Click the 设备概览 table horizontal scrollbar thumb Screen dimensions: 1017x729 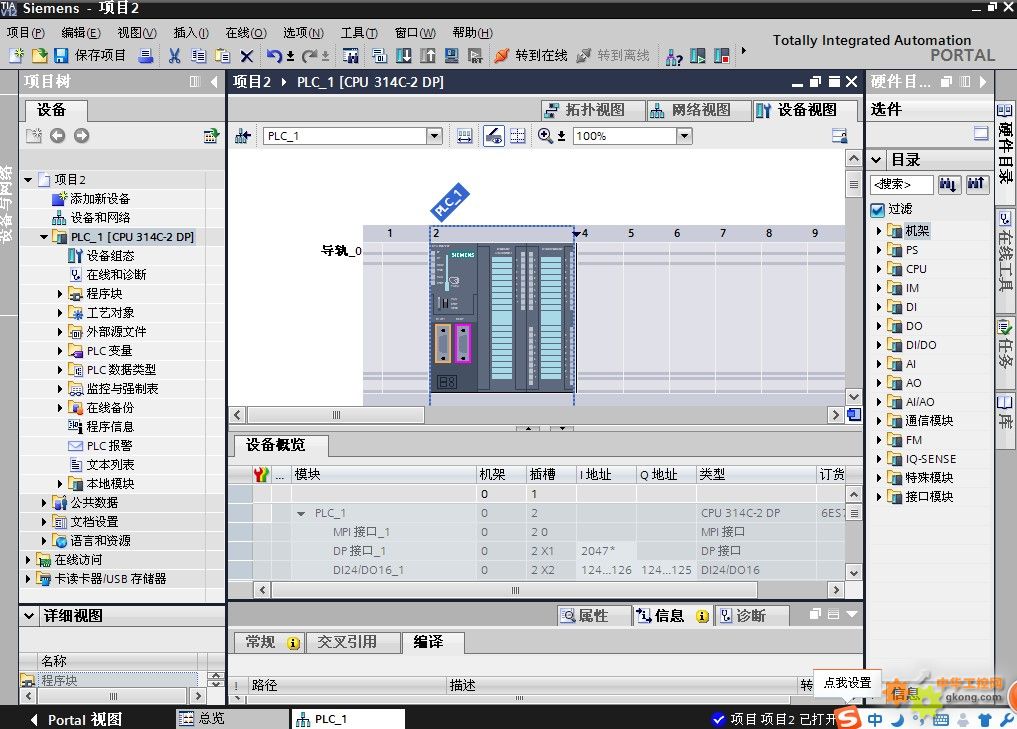pos(515,590)
